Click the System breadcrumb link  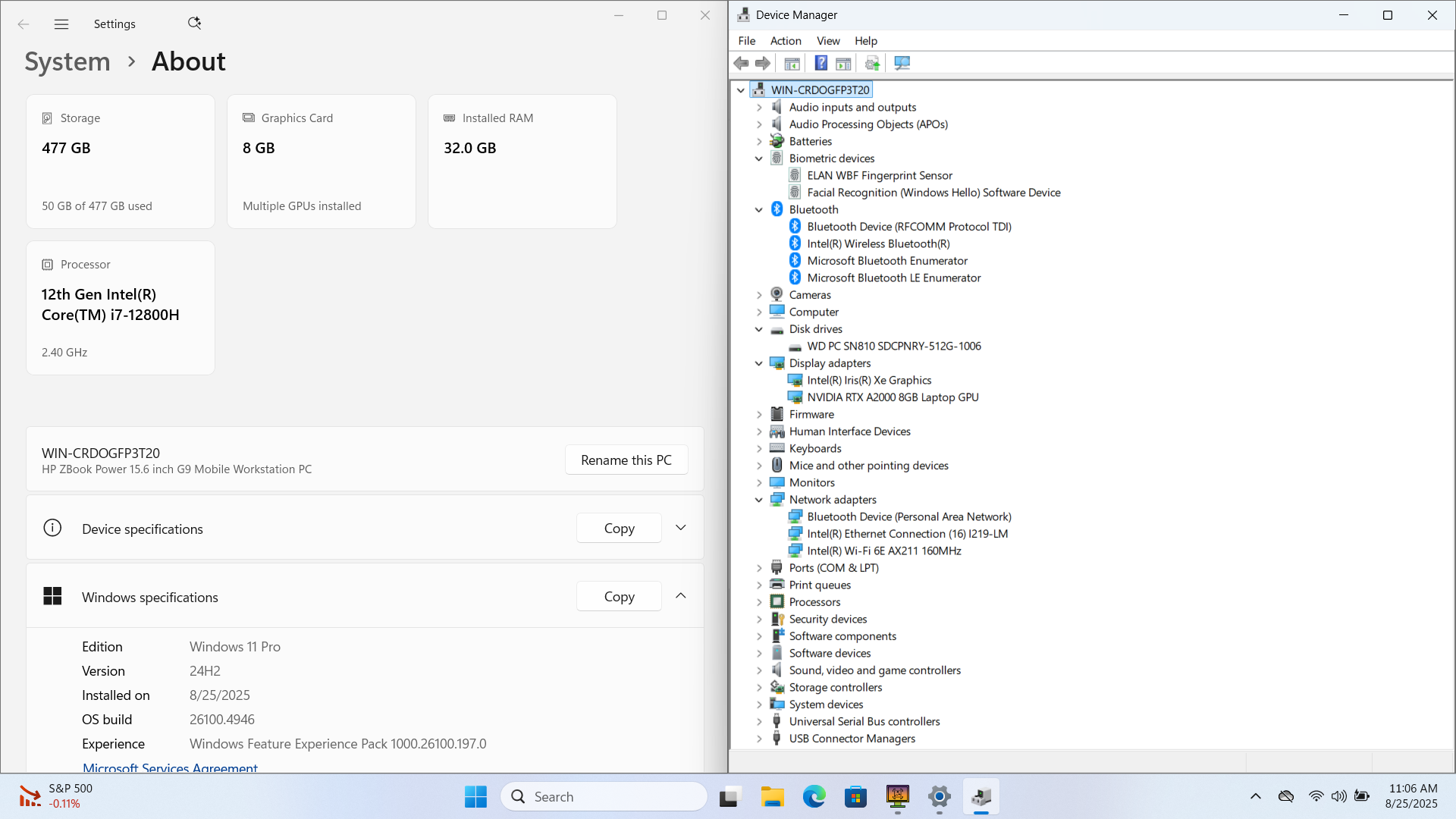[x=67, y=61]
